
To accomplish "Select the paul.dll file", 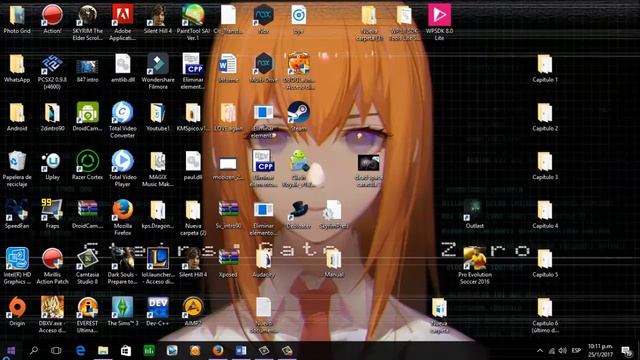I will 193,162.
